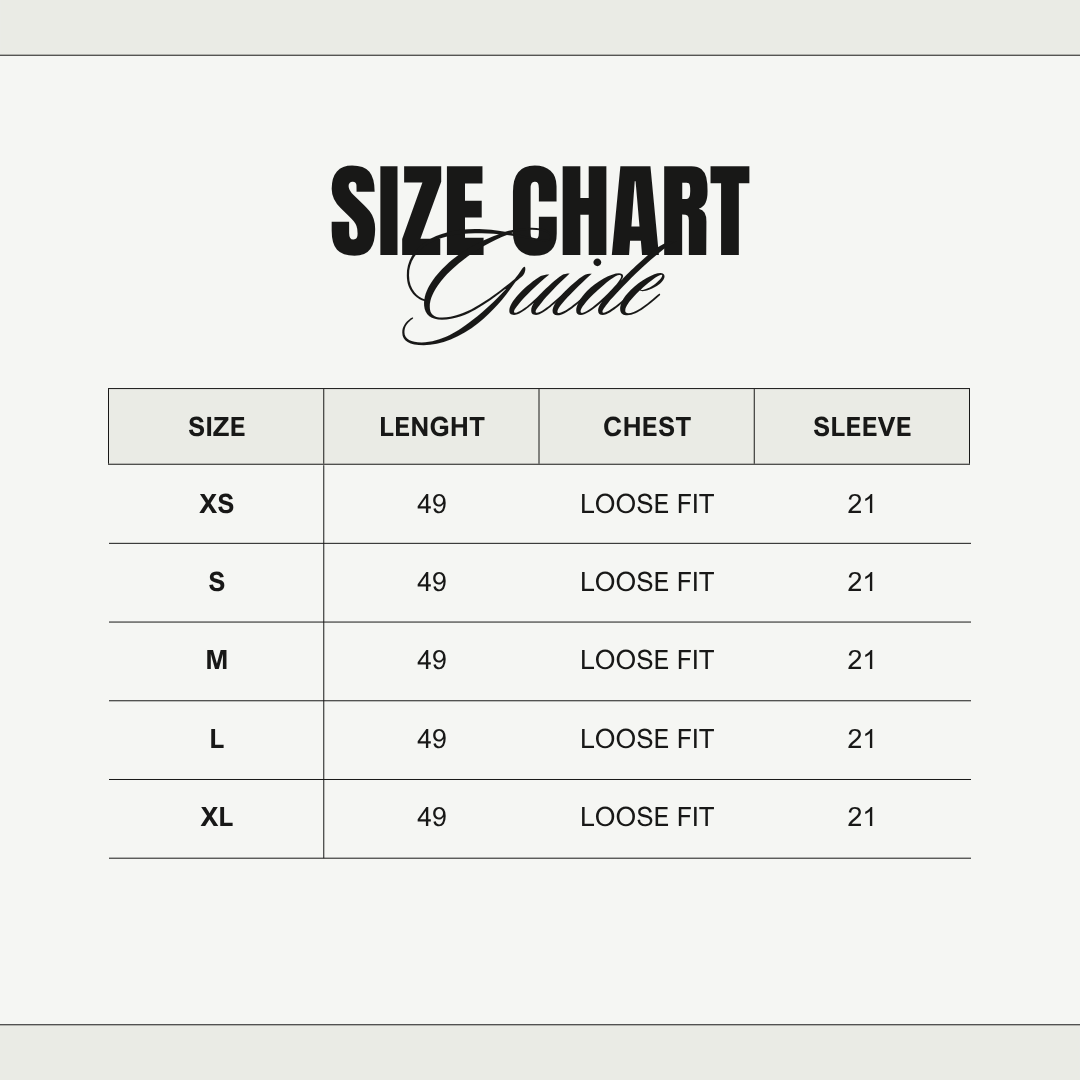Click the length value 49 for L

click(432, 739)
